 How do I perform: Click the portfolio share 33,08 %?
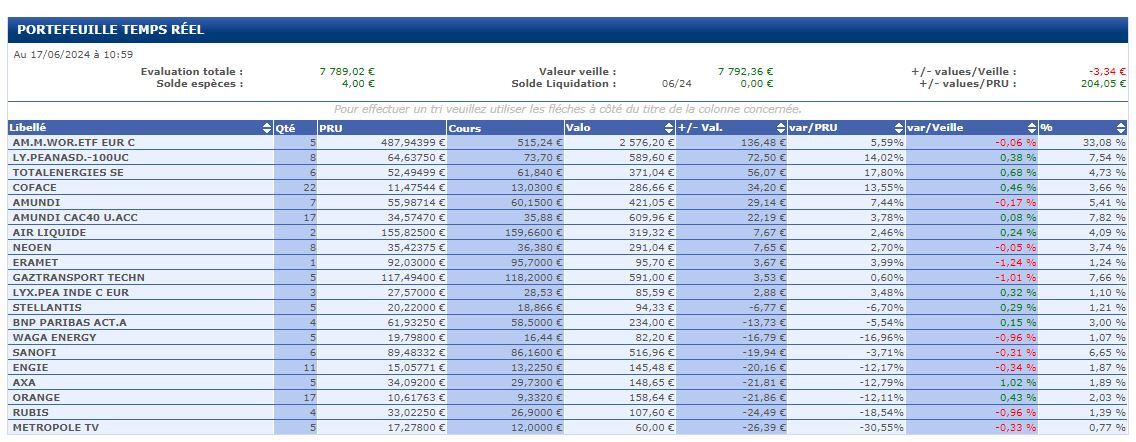coord(1104,143)
